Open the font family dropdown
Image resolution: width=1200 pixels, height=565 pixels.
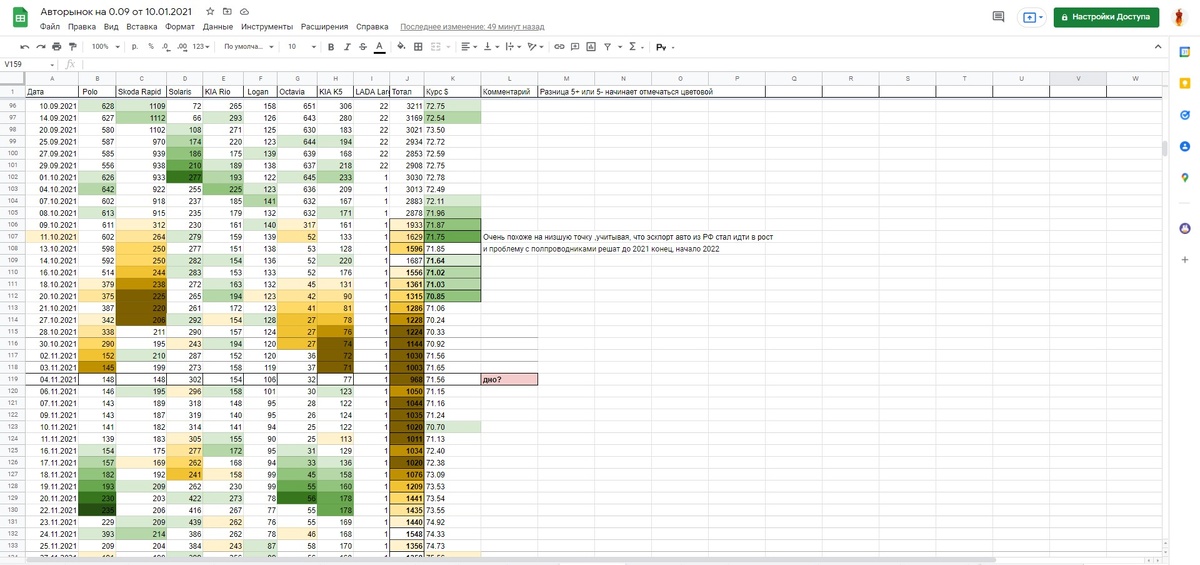(247, 46)
